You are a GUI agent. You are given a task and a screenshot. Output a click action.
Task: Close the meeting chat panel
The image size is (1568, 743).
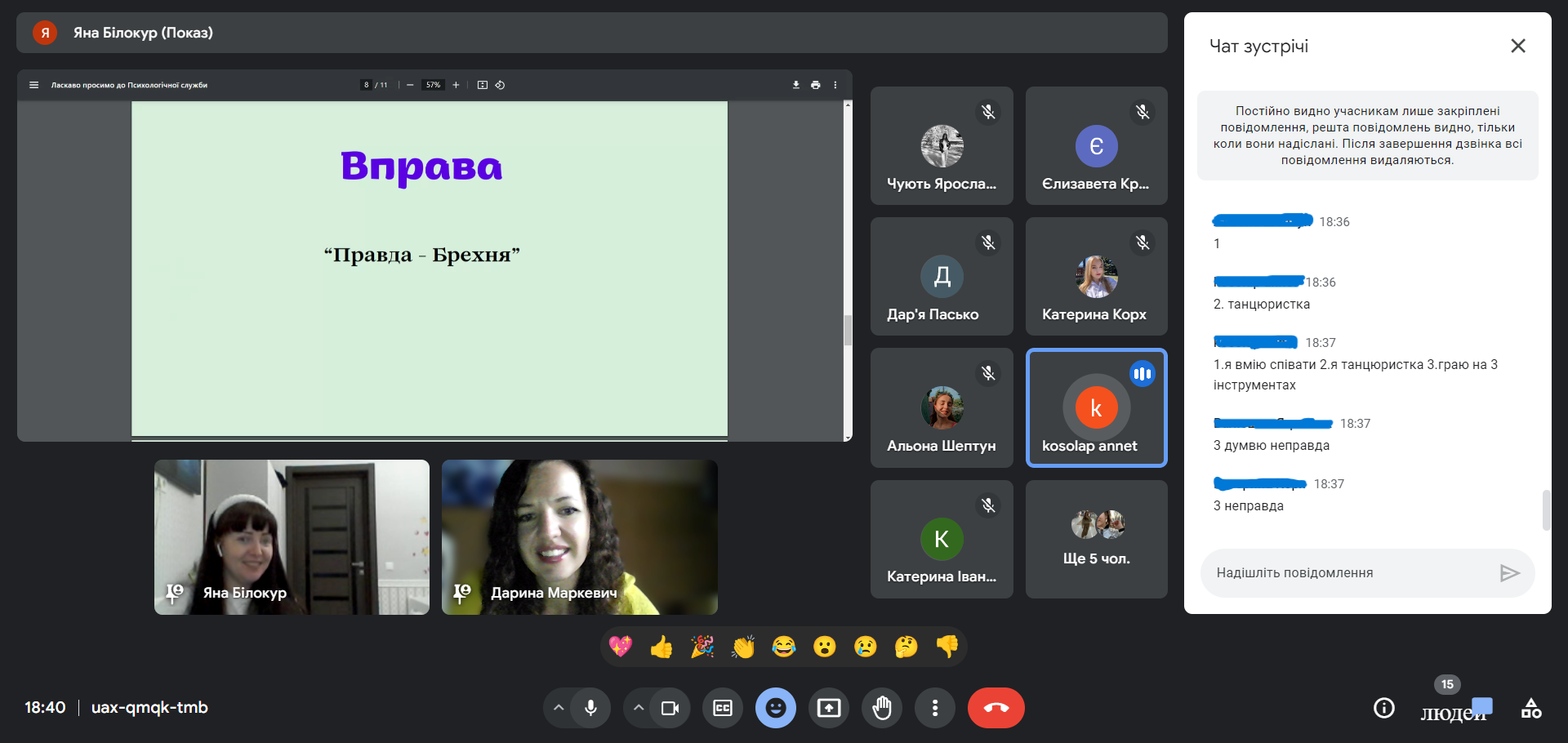[x=1517, y=46]
